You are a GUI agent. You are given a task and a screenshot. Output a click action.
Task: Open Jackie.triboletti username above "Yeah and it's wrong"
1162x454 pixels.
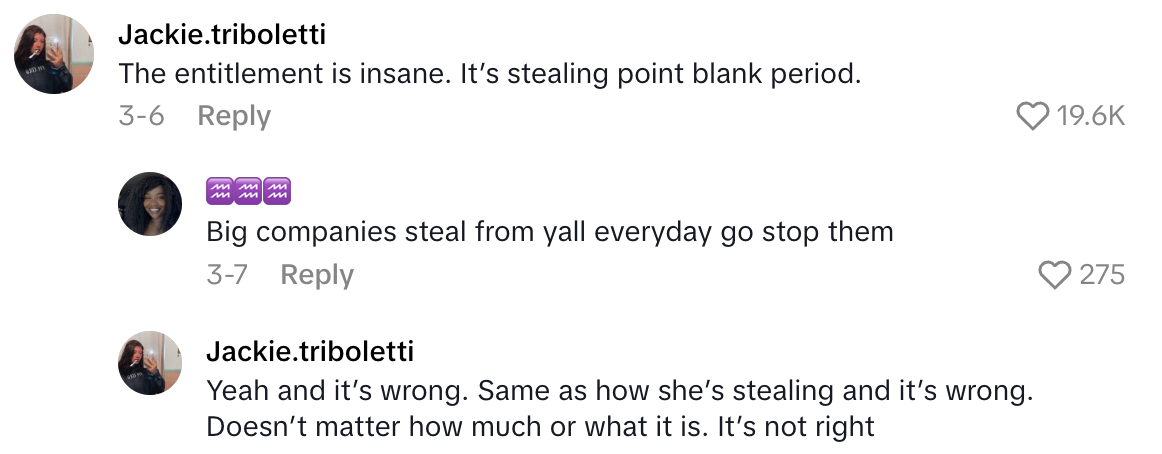point(310,351)
